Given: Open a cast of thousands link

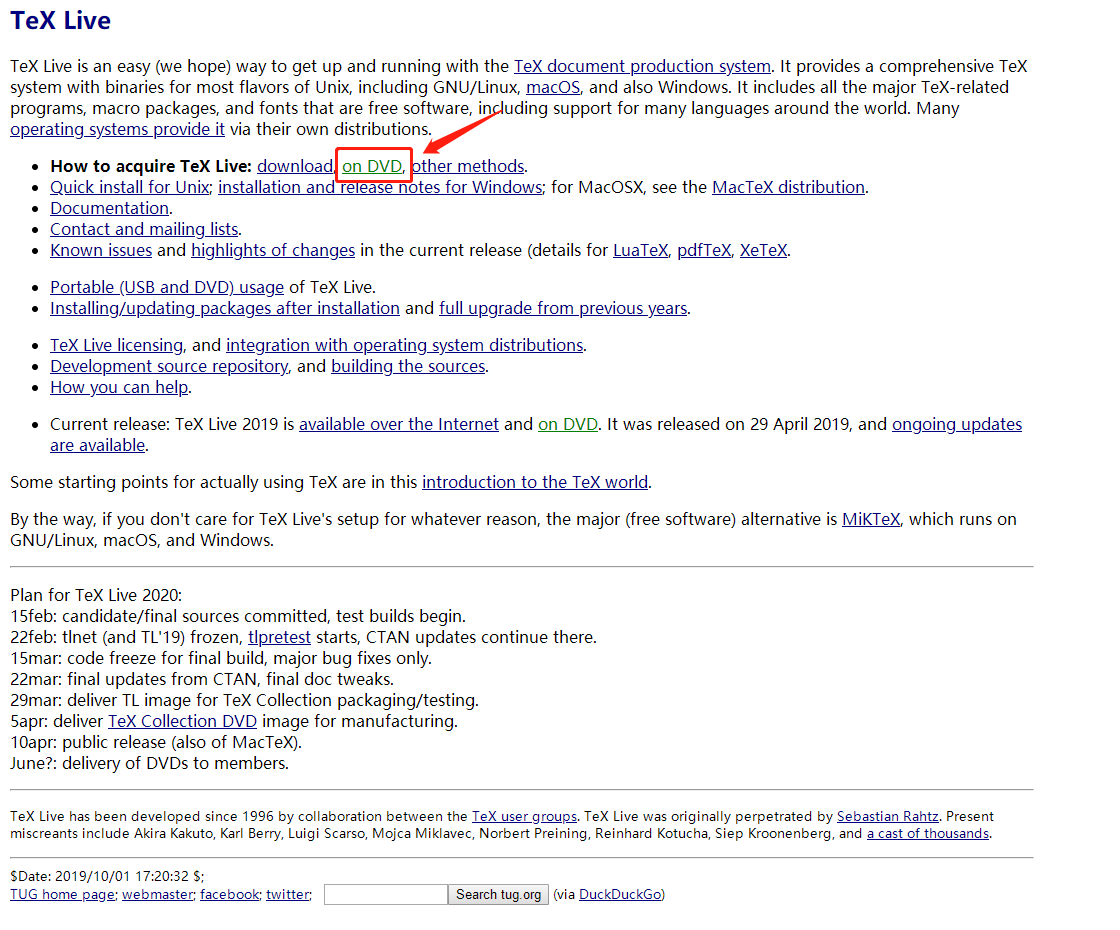Looking at the screenshot, I should coord(928,834).
